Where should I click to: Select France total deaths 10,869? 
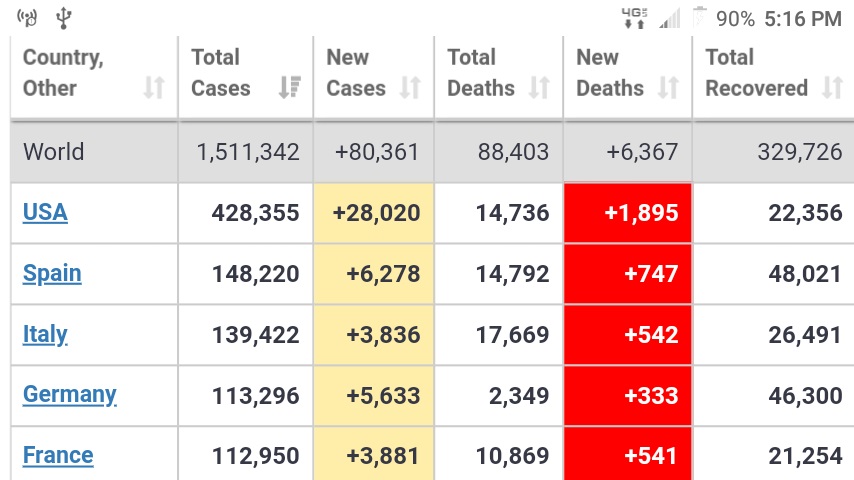pos(513,456)
